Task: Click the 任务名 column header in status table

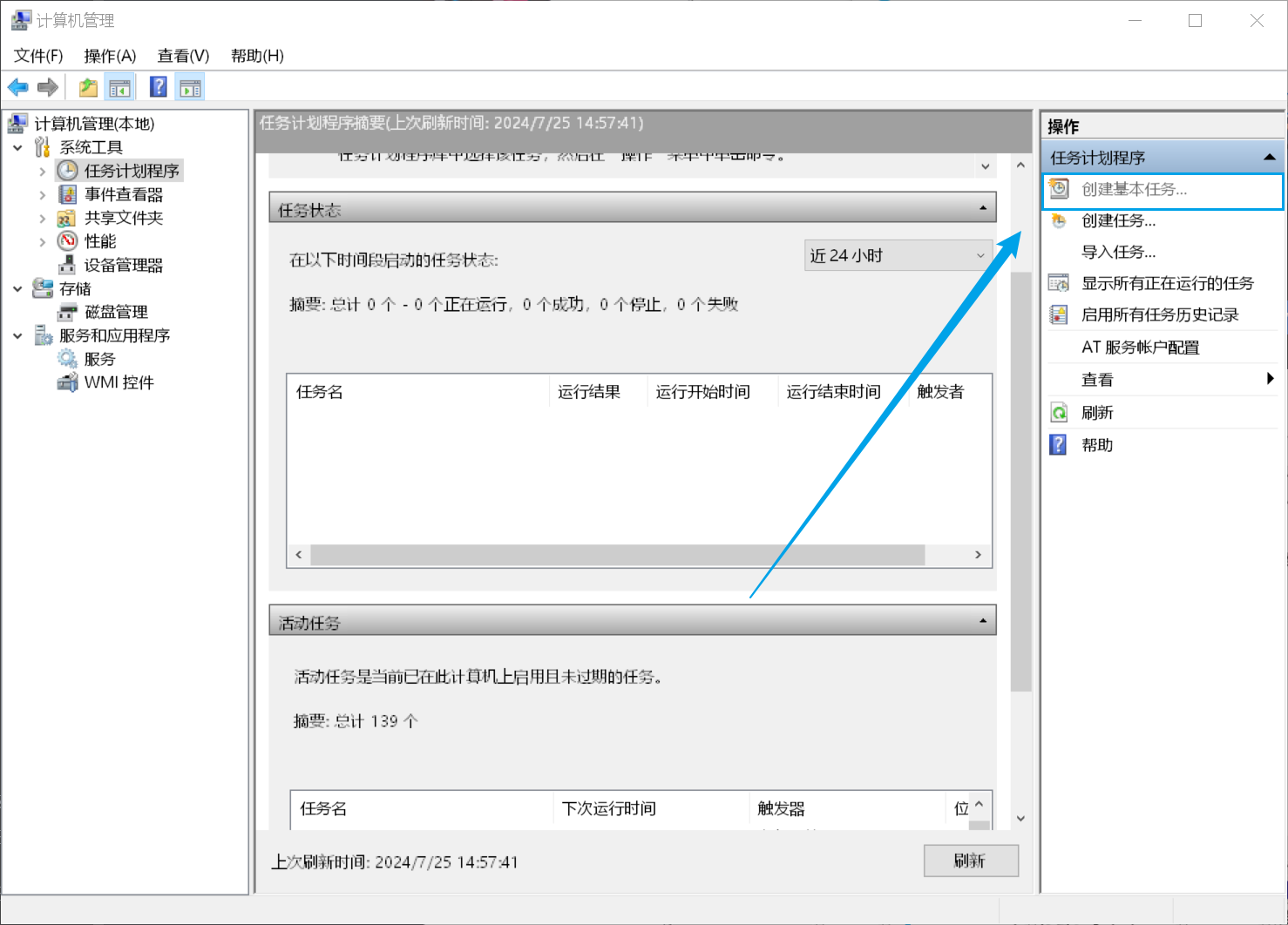Action: (418, 392)
